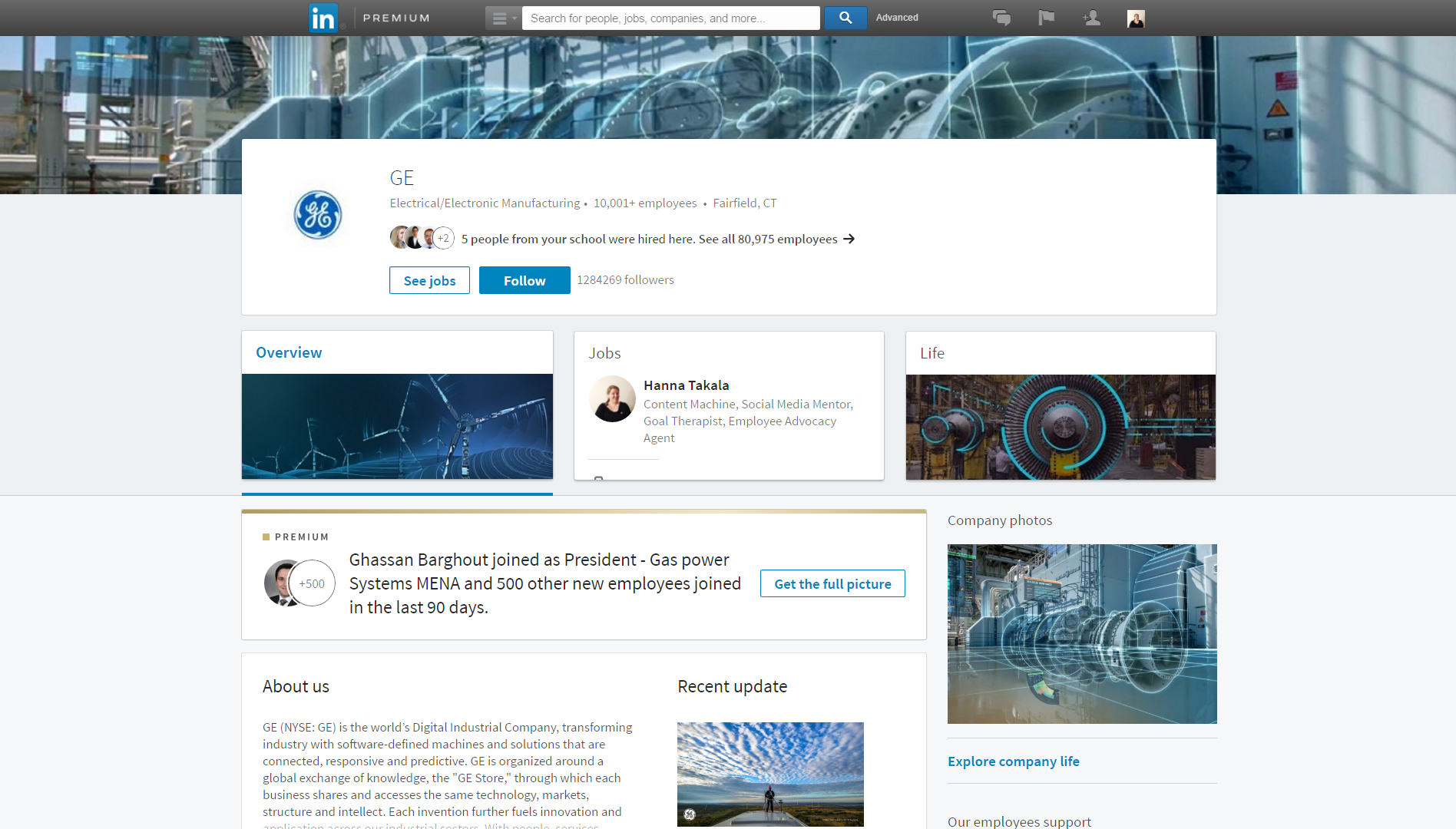Click the arrow after employees count
Image resolution: width=1456 pixels, height=829 pixels.
(849, 239)
